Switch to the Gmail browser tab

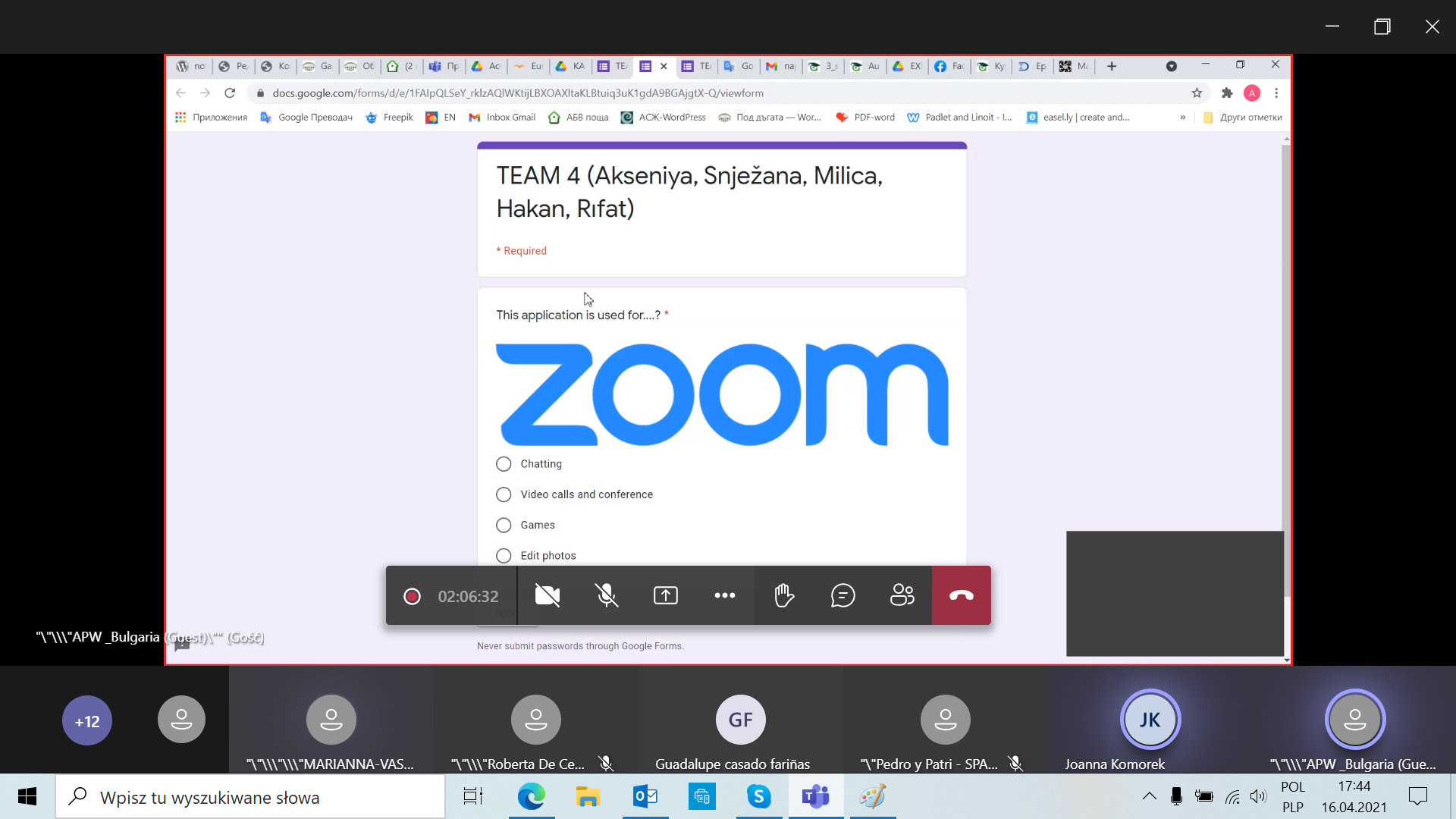[780, 66]
